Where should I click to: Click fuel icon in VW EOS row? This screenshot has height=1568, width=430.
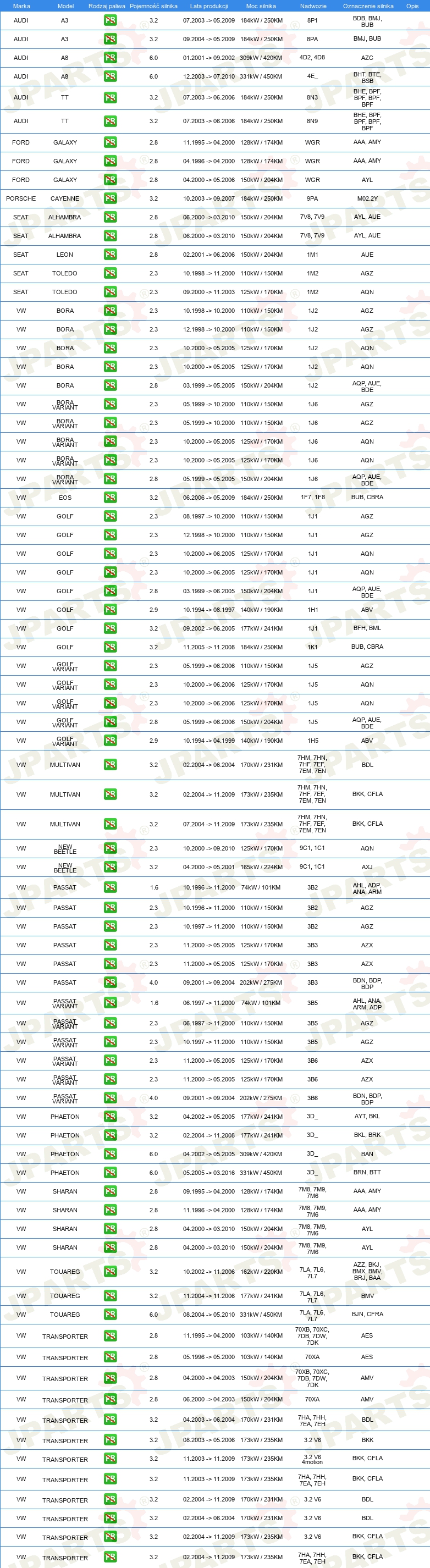click(x=110, y=498)
